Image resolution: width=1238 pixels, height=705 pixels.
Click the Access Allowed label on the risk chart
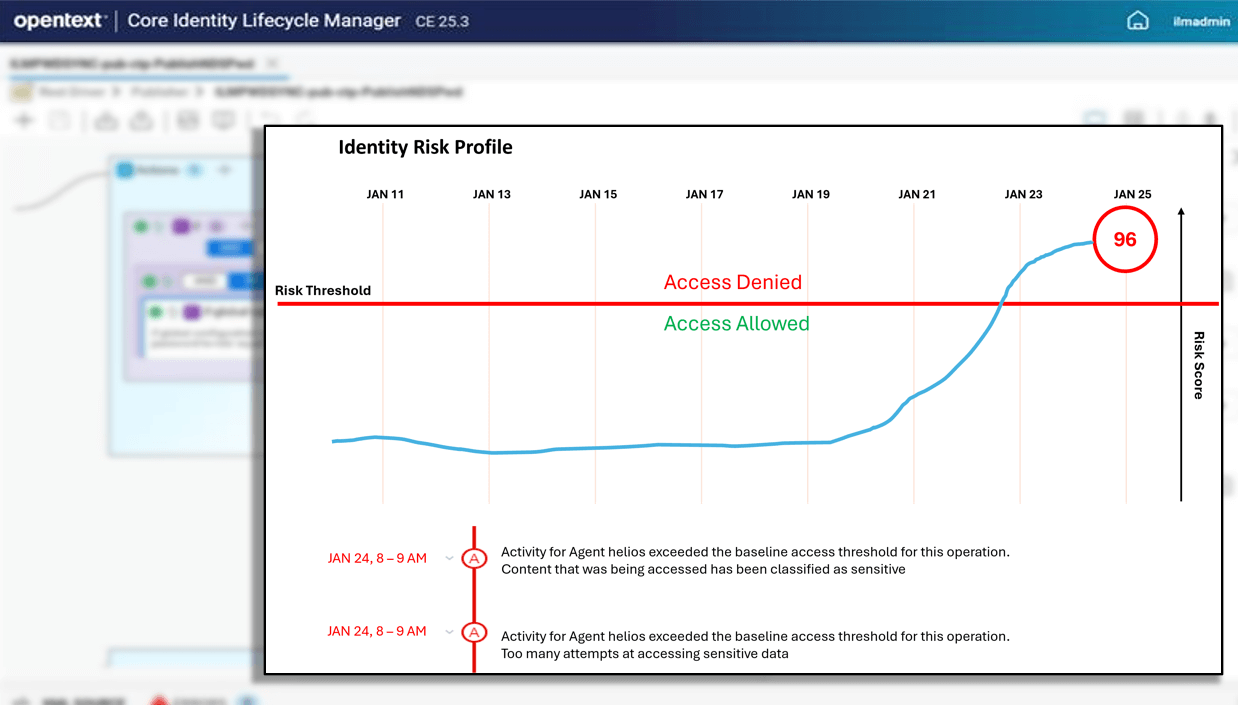(x=736, y=323)
